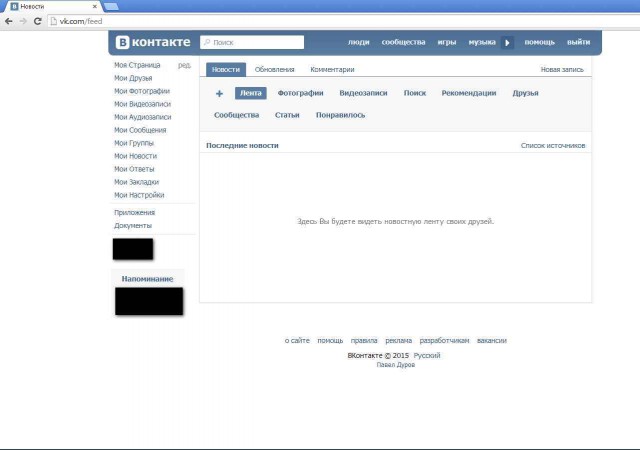Close the Новости browser tab
Screen dimensions: 640x450
tap(95, 7)
